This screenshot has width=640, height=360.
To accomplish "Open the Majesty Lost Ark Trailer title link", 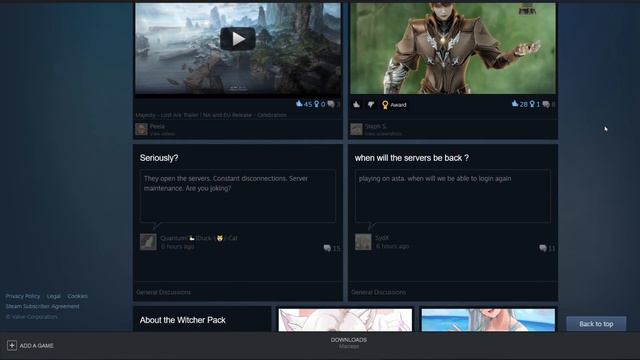I will point(211,115).
